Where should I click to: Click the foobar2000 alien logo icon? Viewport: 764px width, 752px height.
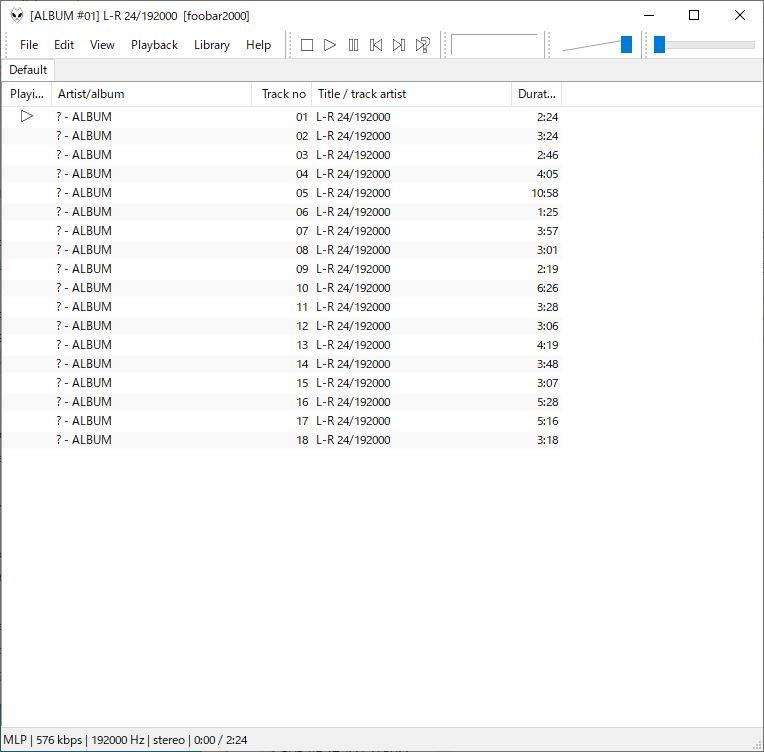coord(17,16)
